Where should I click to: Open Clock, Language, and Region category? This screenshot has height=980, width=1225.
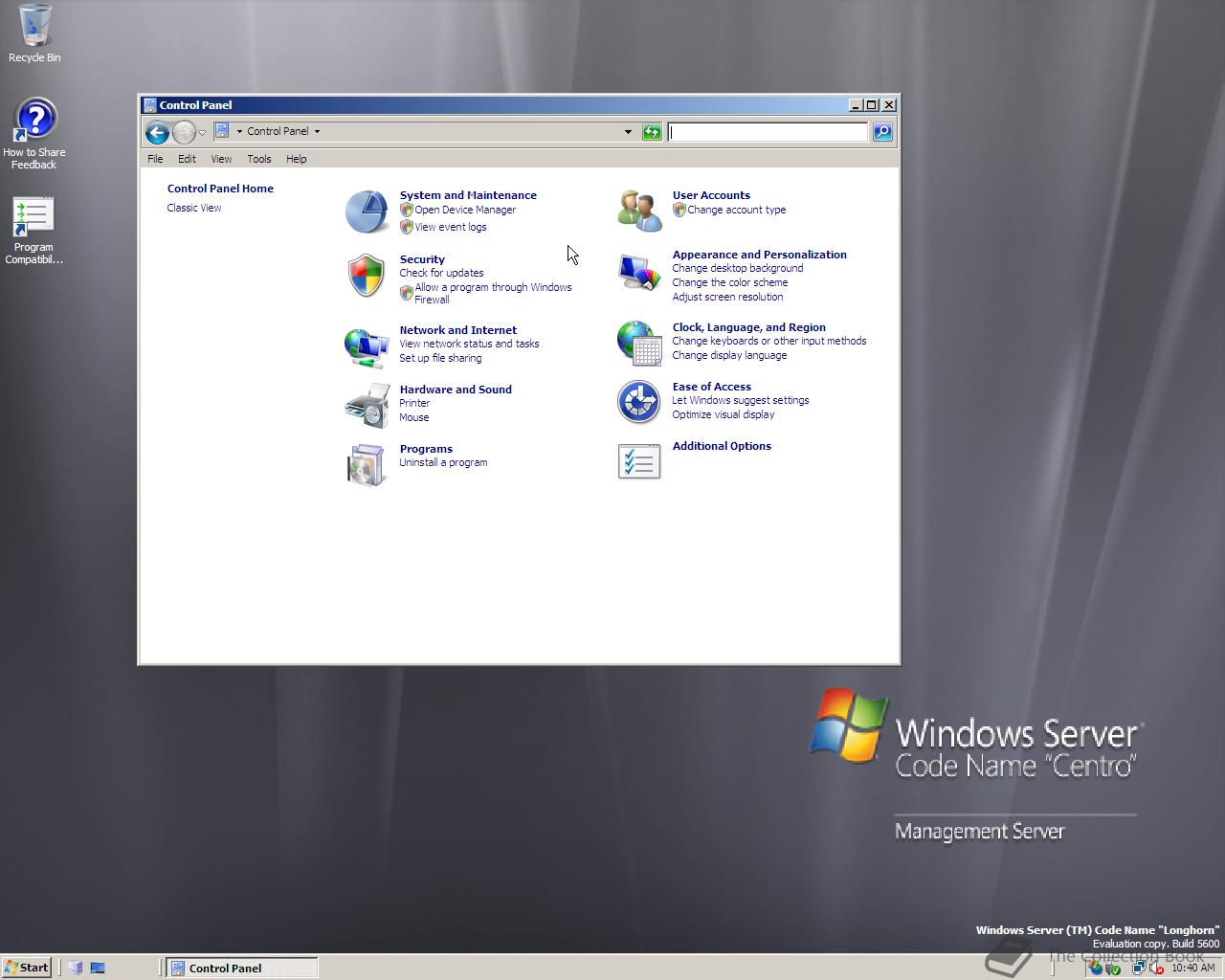[x=748, y=327]
